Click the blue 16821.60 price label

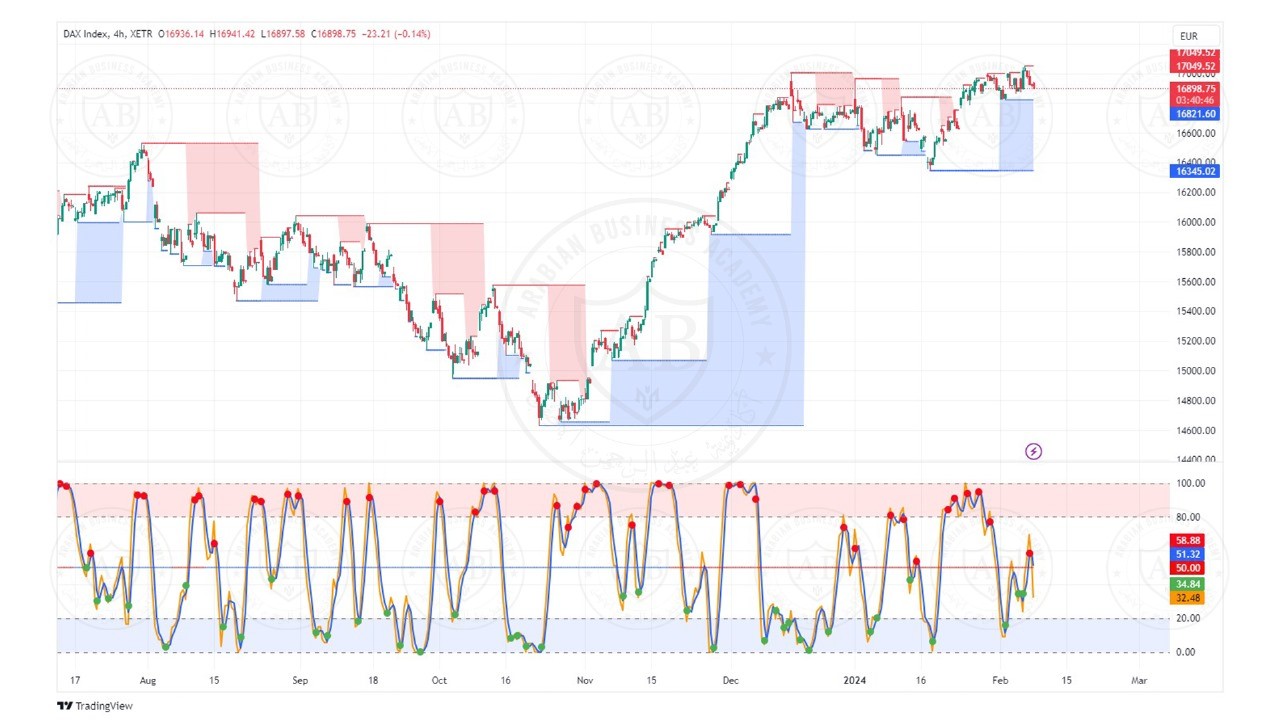coord(1195,114)
